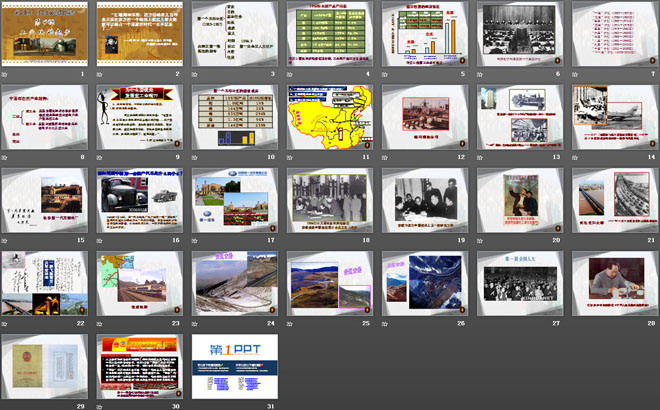
Task: Select slide 11 yellow China map thumbnail
Action: click(x=330, y=117)
